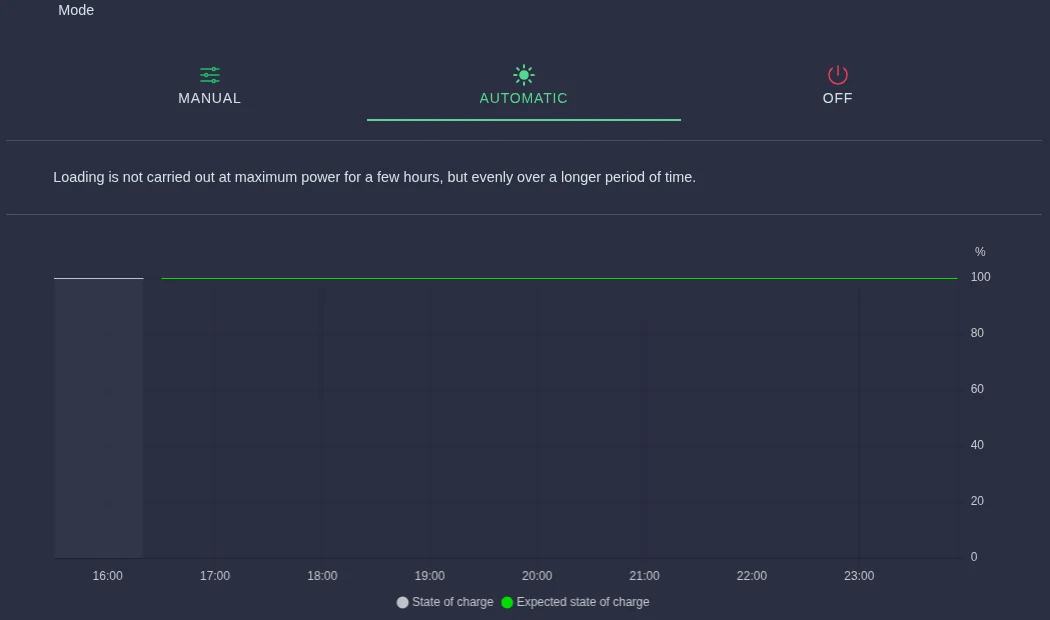Click the State of charge legend label
The height and width of the screenshot is (620, 1050).
tap(453, 602)
